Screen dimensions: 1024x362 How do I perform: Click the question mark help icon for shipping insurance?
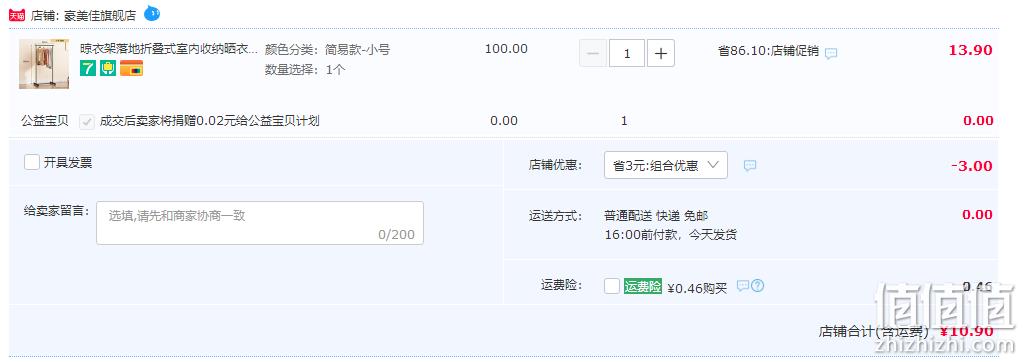[x=758, y=286]
